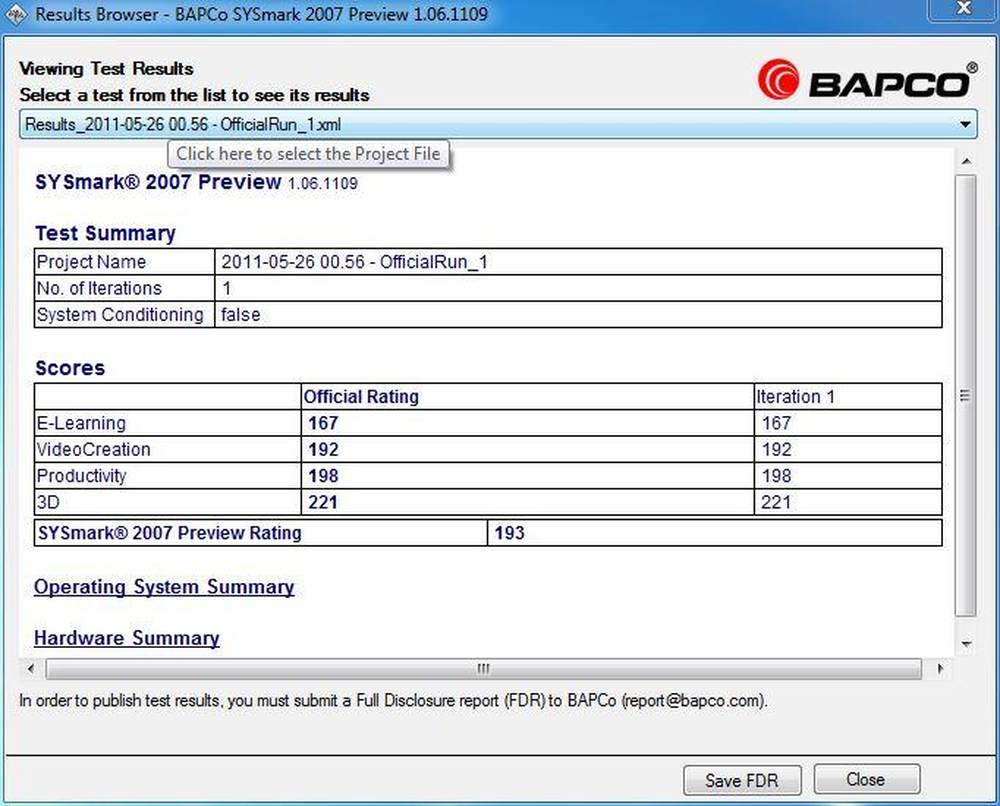Click the Official Rating column header

coord(361,397)
